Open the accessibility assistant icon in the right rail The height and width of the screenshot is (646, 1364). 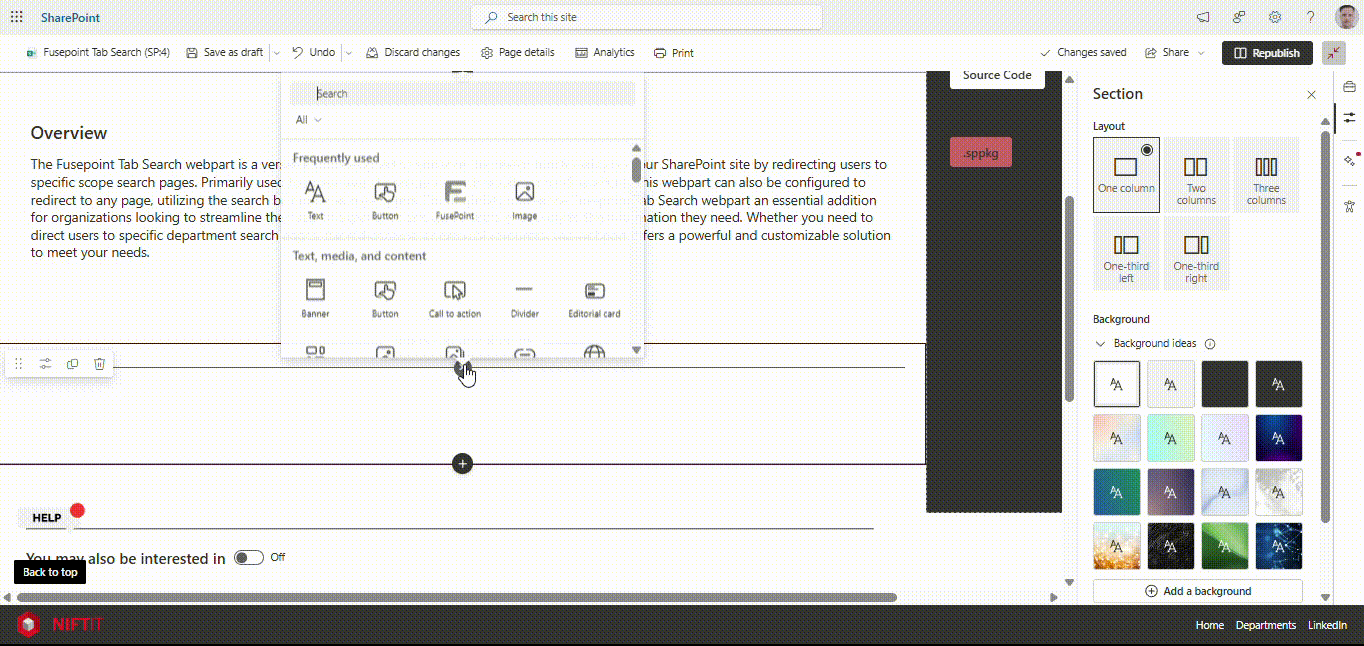pos(1349,207)
